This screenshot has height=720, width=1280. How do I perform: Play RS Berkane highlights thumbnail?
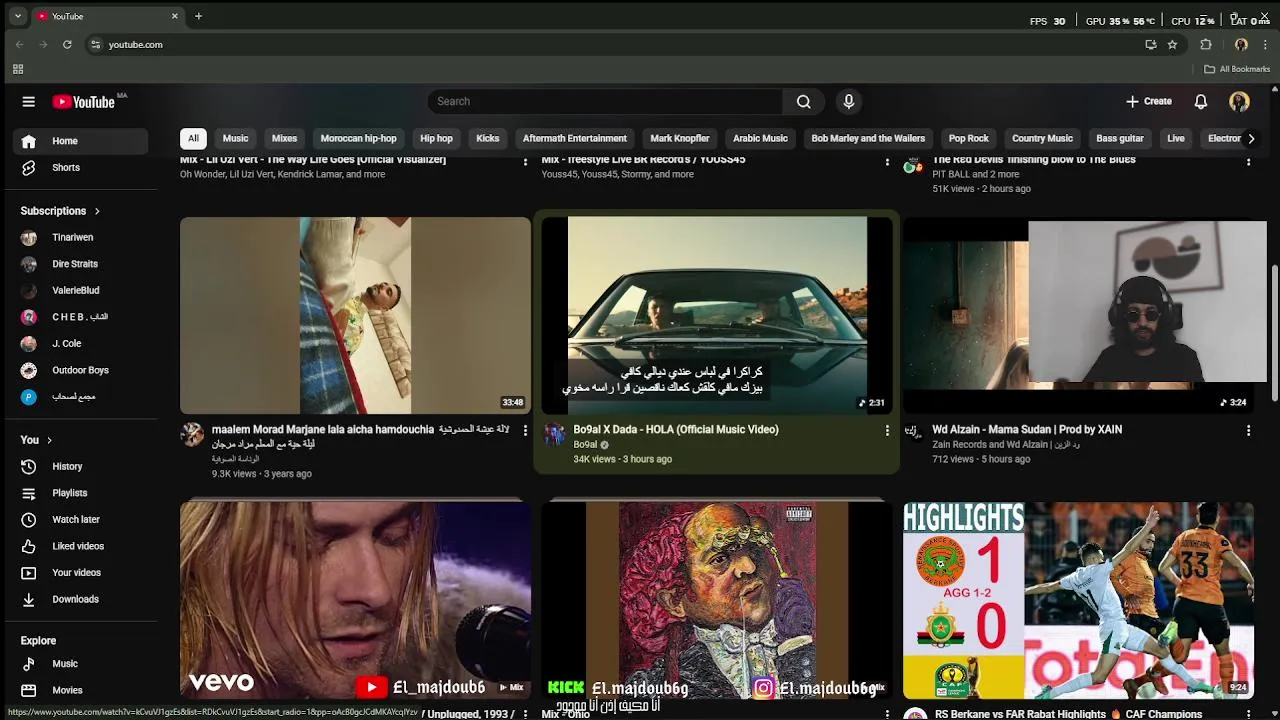(x=1078, y=600)
